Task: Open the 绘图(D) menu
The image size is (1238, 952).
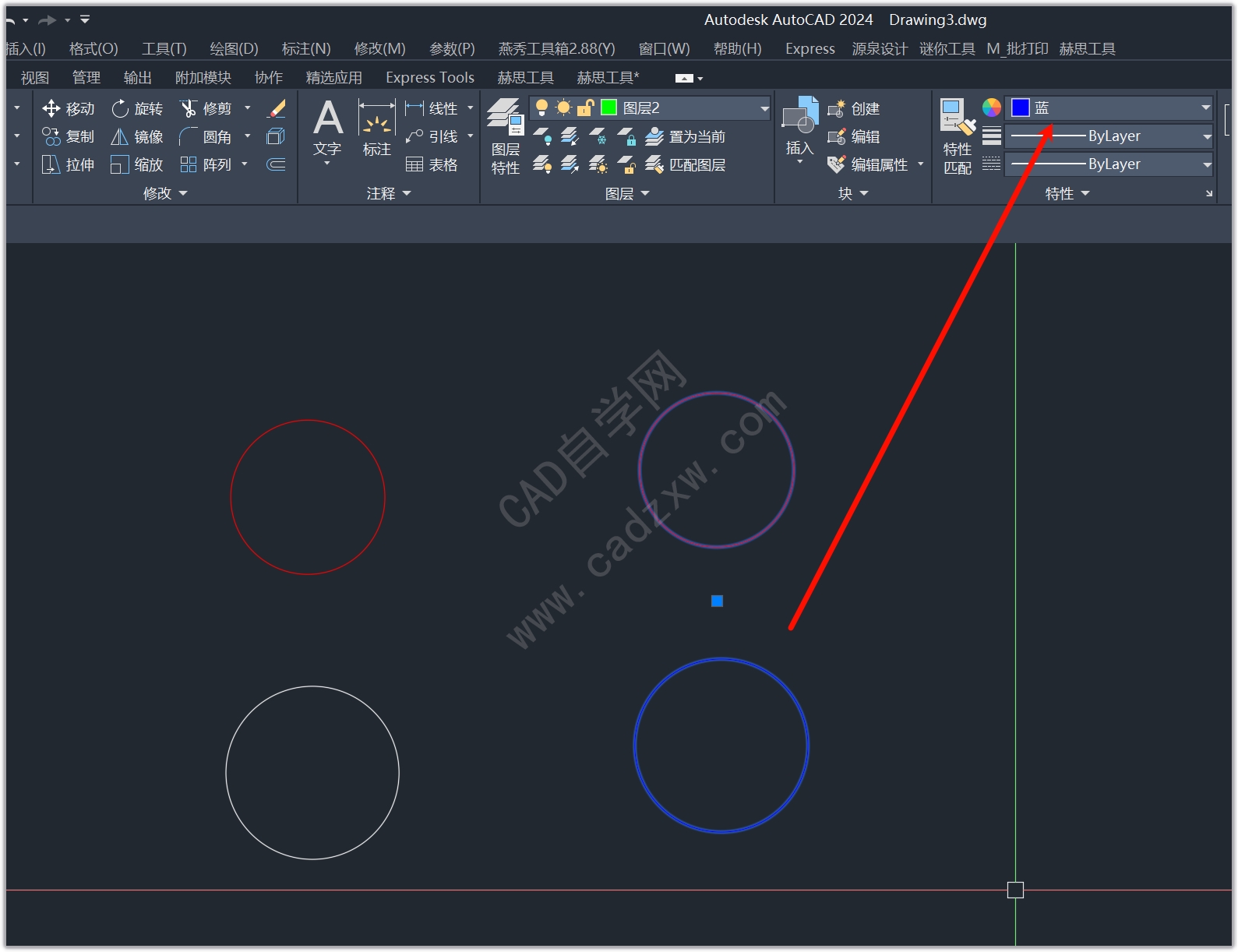Action: coord(234,48)
